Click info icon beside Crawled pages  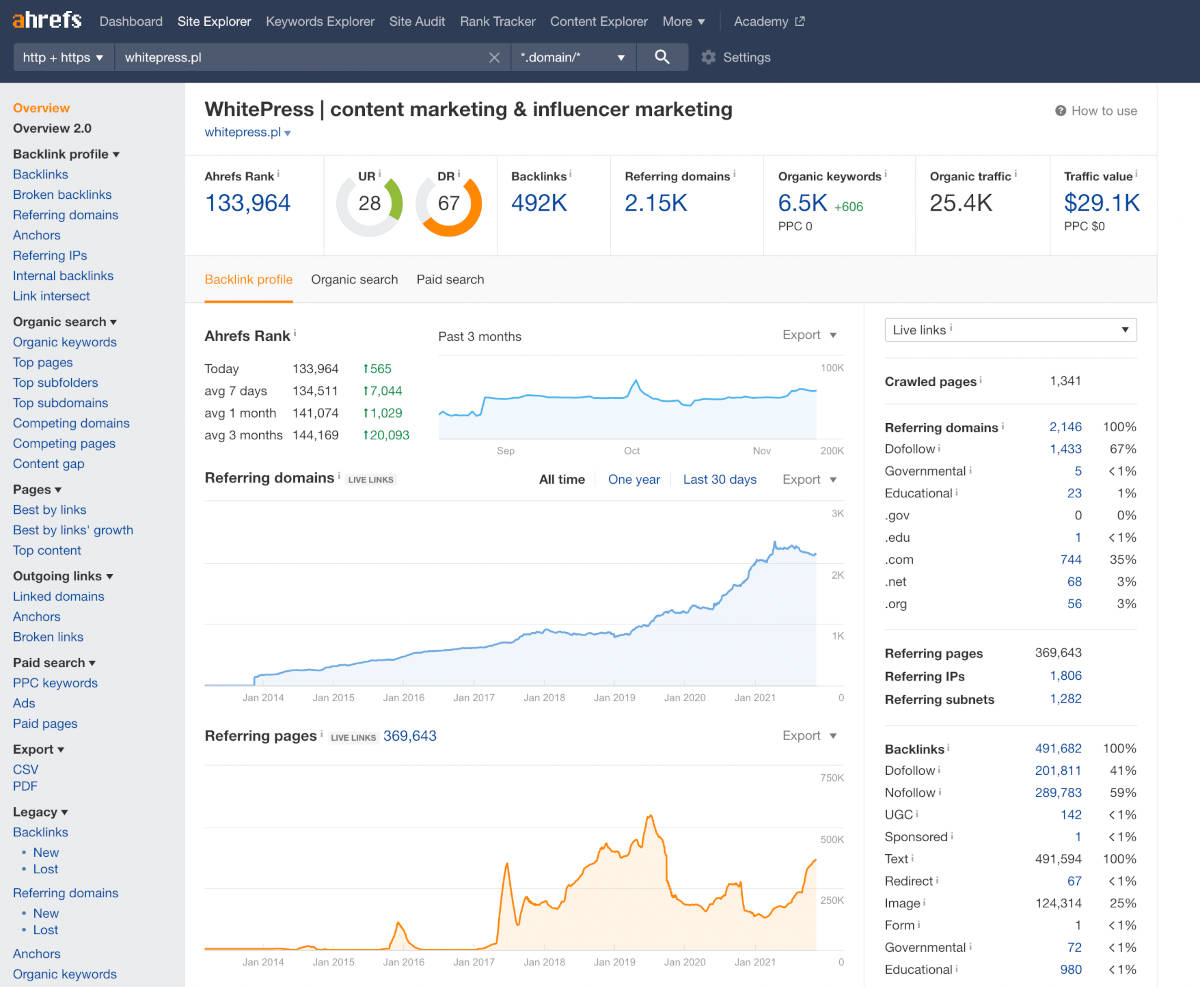click(x=981, y=380)
